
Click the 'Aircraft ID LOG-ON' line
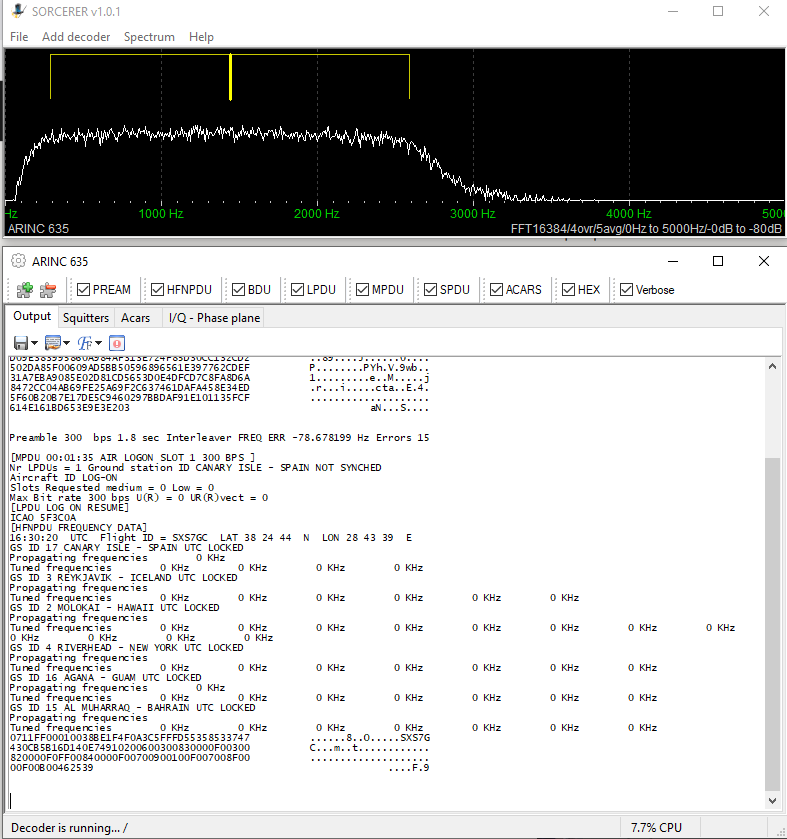pos(63,477)
